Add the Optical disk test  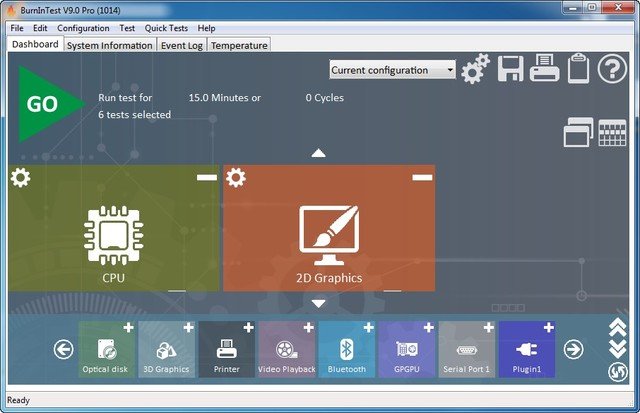point(129,328)
